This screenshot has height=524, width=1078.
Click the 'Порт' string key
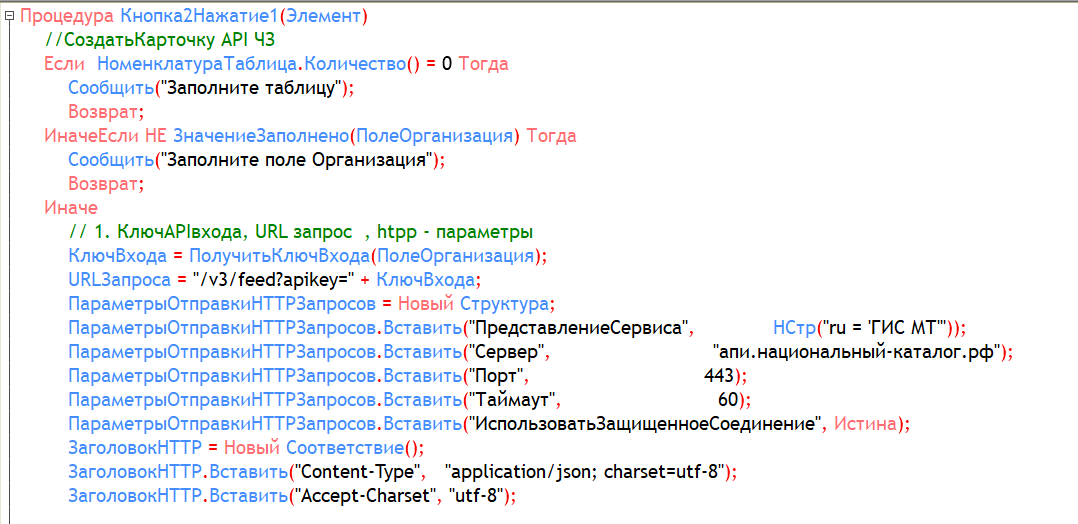496,376
